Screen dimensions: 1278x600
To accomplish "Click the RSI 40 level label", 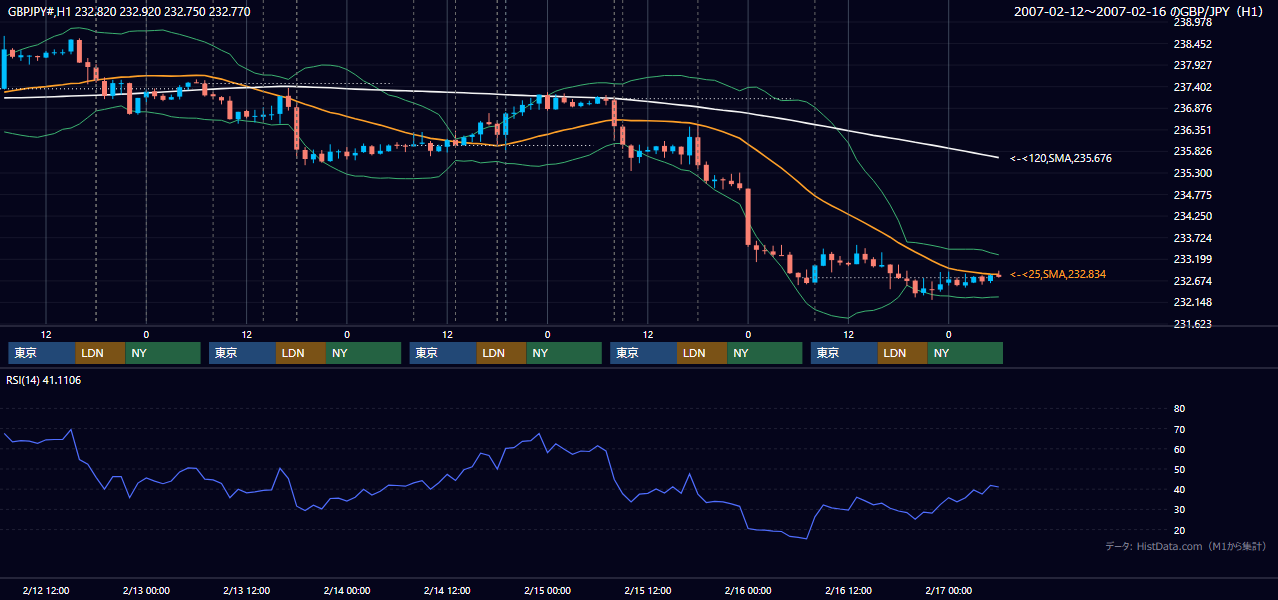I will [x=1179, y=489].
